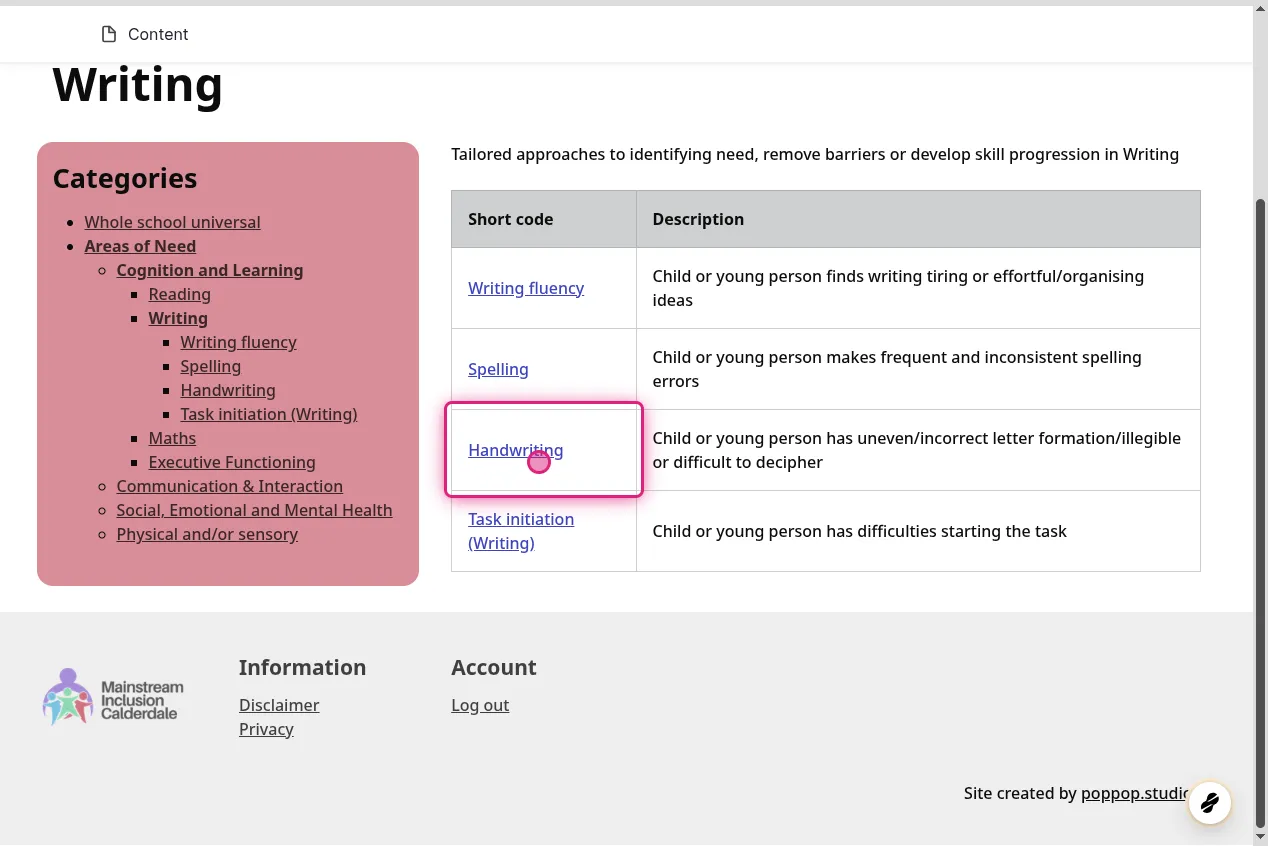Click the "Tailored approaches to identifying need" paragraph
The height and width of the screenshot is (846, 1268).
point(815,154)
